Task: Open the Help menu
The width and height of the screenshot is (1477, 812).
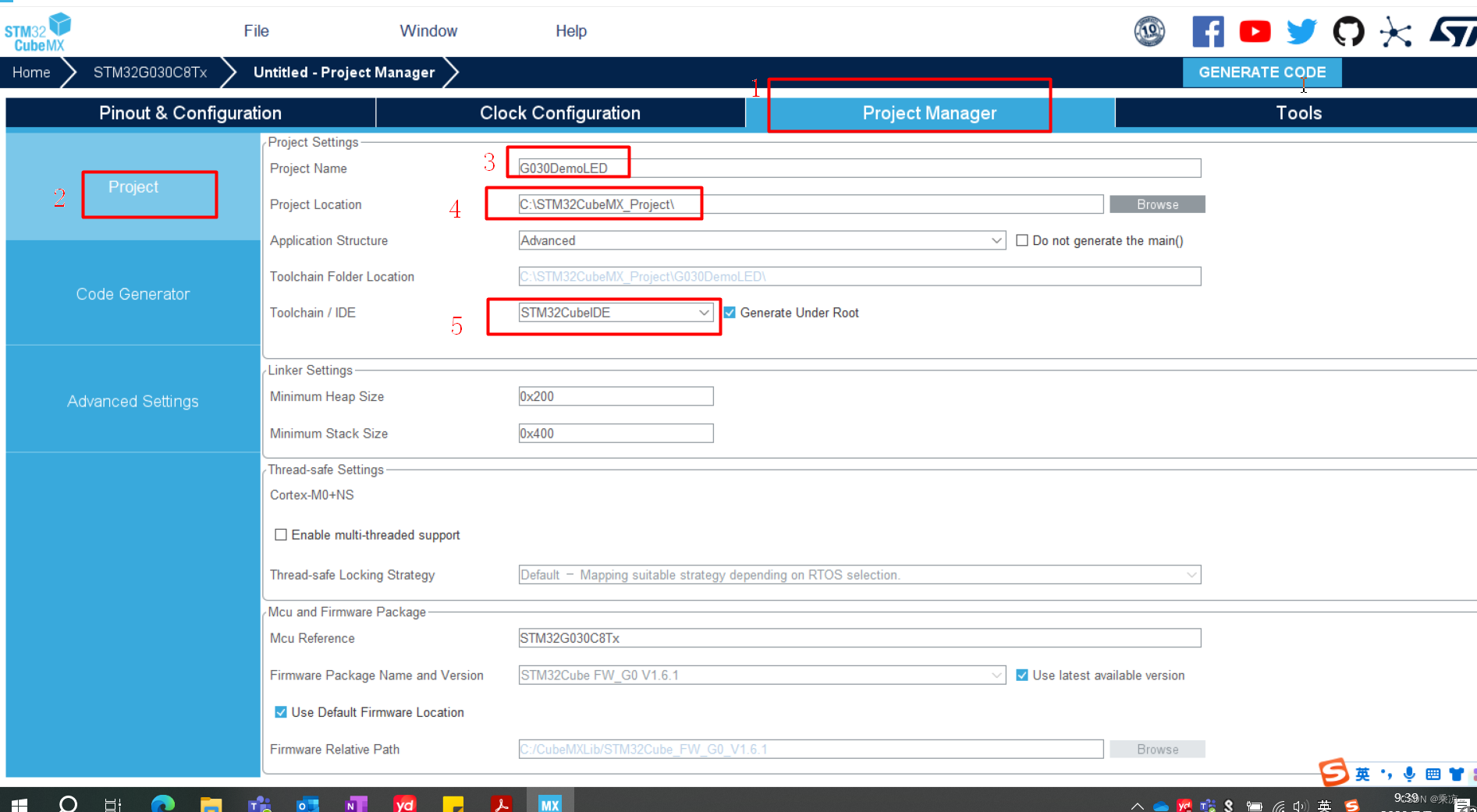Action: [x=571, y=31]
